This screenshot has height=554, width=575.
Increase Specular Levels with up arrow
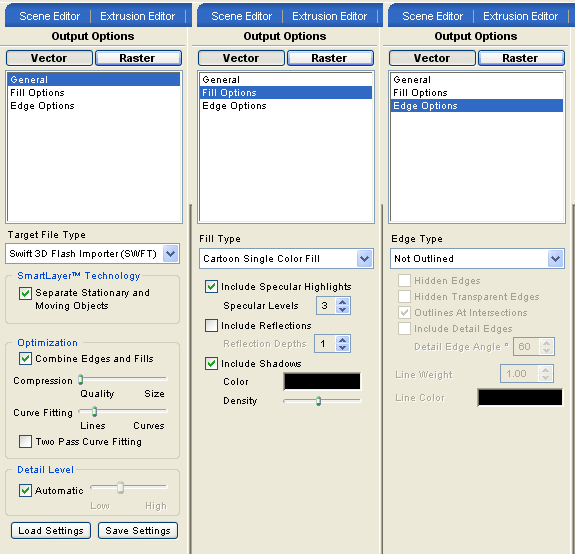coord(343,302)
